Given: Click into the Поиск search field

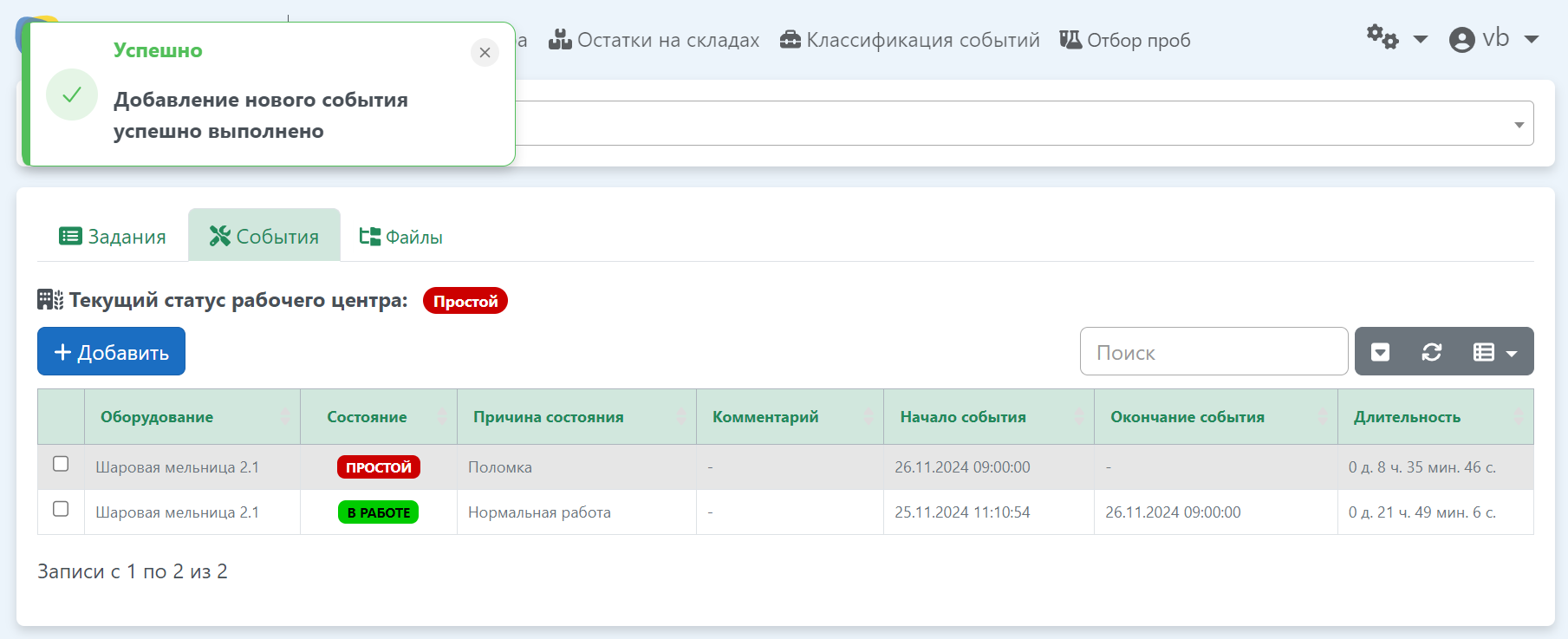Looking at the screenshot, I should point(1213,352).
